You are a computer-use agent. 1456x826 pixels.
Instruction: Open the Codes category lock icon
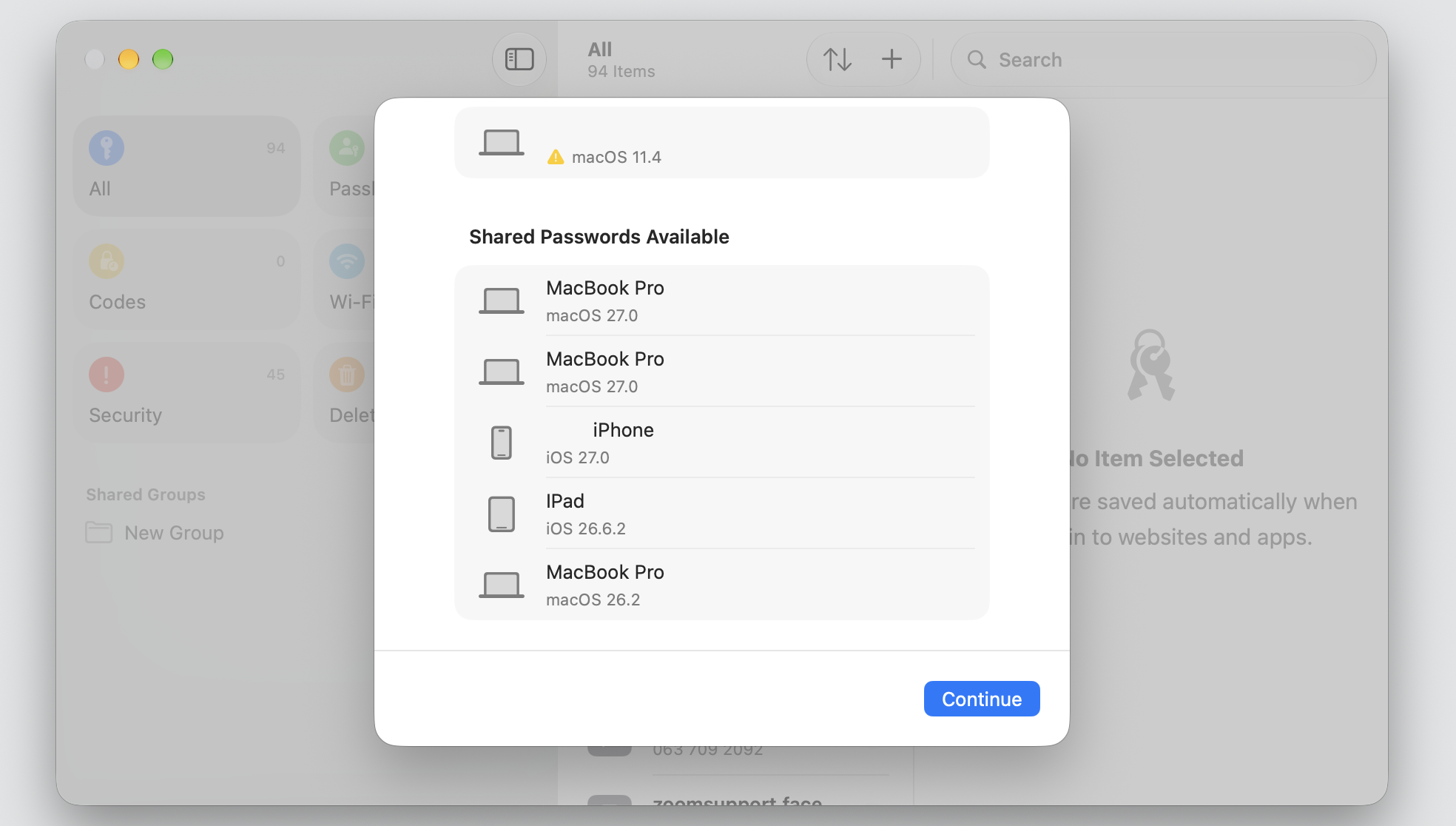click(107, 261)
